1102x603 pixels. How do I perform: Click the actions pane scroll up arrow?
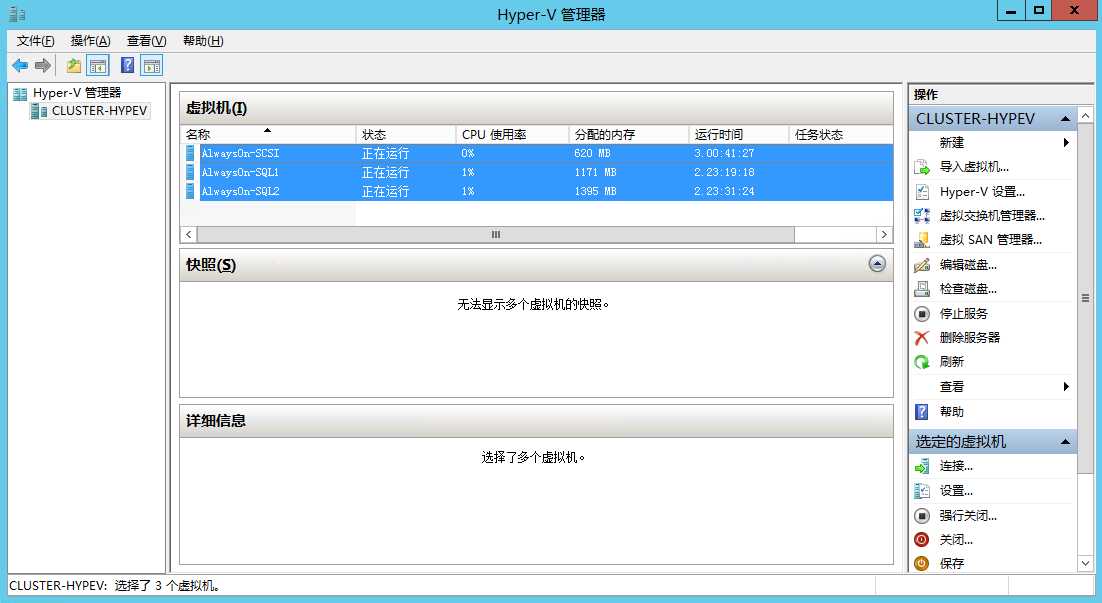pyautogui.click(x=1085, y=115)
